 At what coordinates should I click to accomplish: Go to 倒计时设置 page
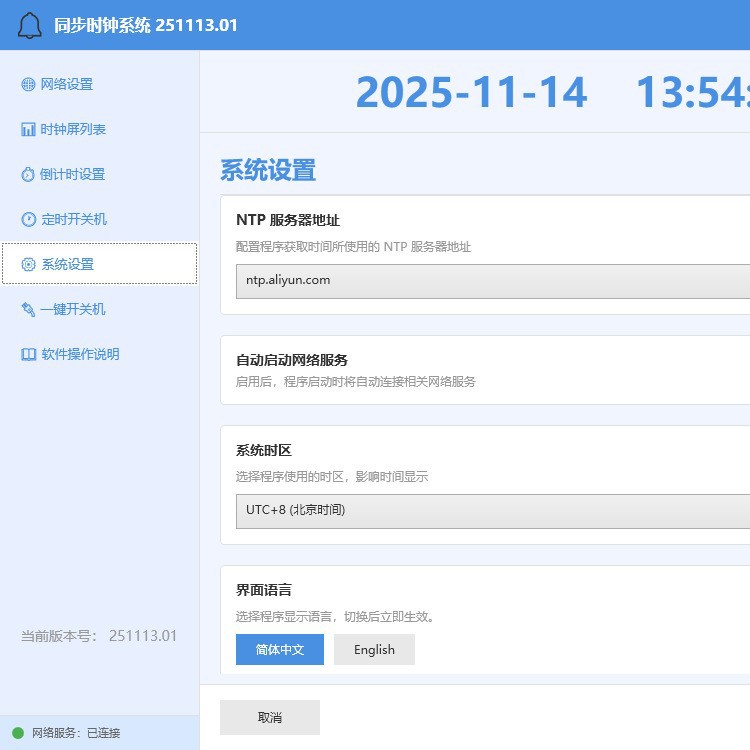pyautogui.click(x=99, y=175)
